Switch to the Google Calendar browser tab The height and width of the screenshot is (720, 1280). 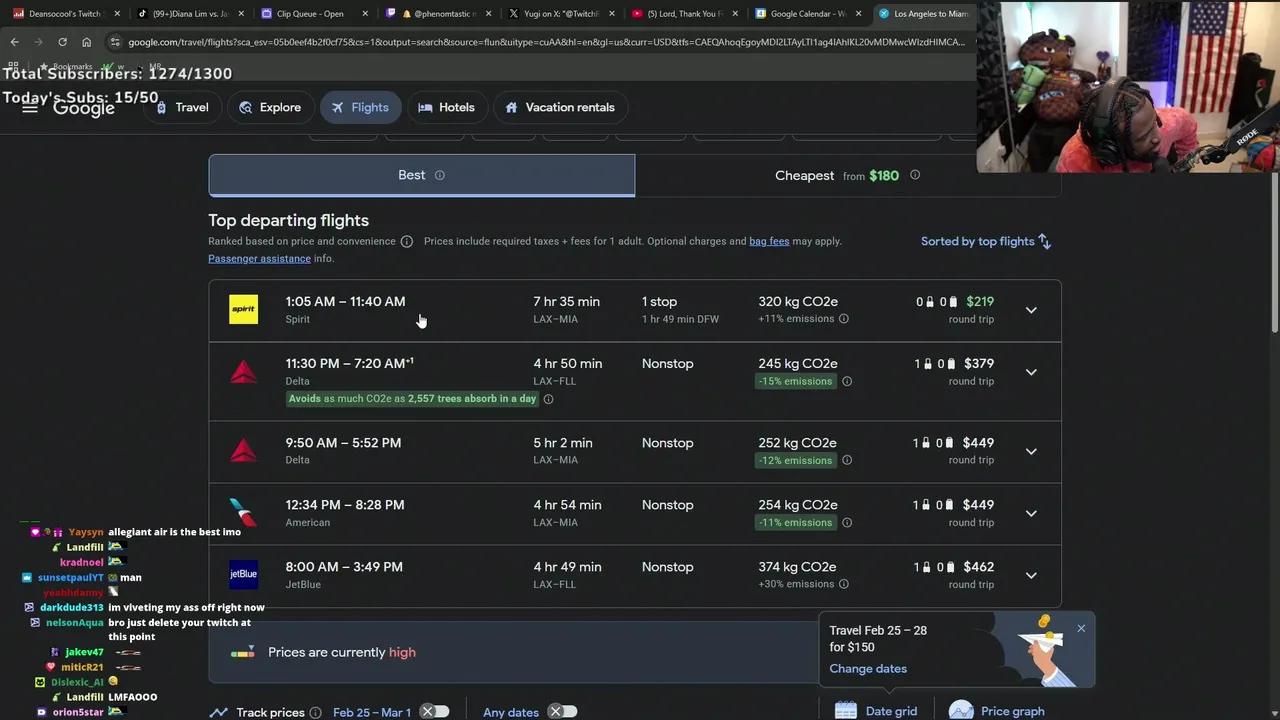pos(807,14)
